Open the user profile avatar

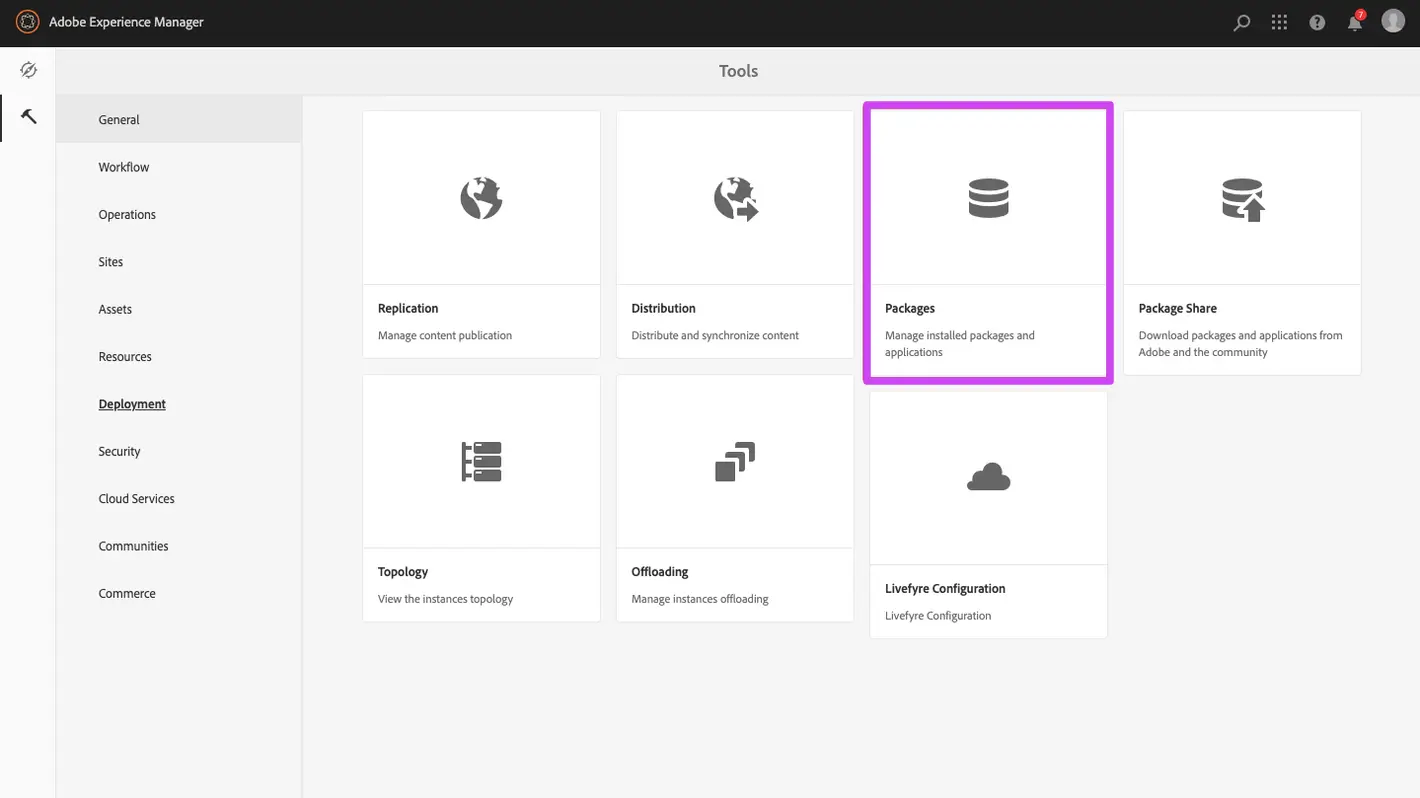[1393, 21]
